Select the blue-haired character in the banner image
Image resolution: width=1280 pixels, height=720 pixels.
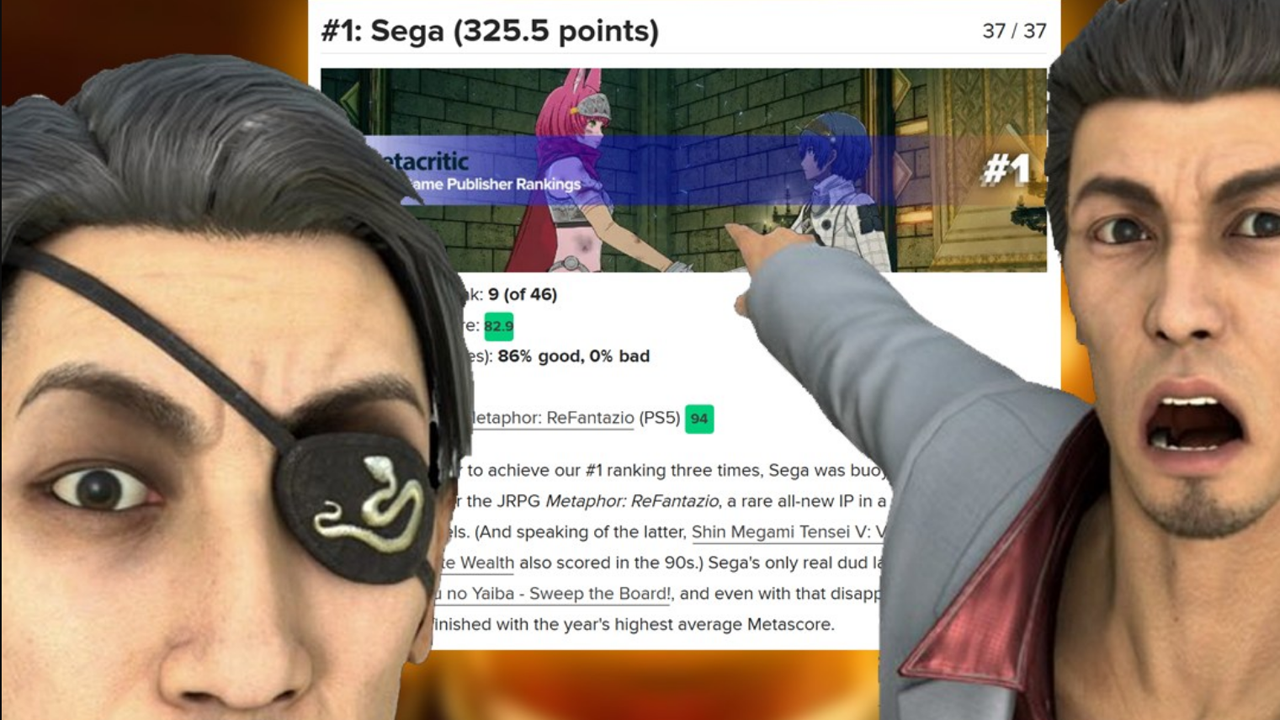pyautogui.click(x=836, y=190)
